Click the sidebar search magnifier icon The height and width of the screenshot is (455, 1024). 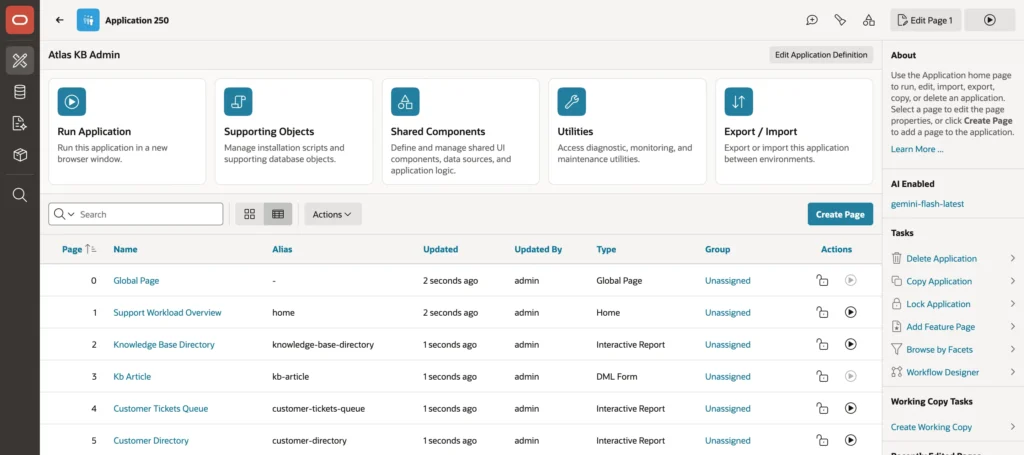click(20, 195)
